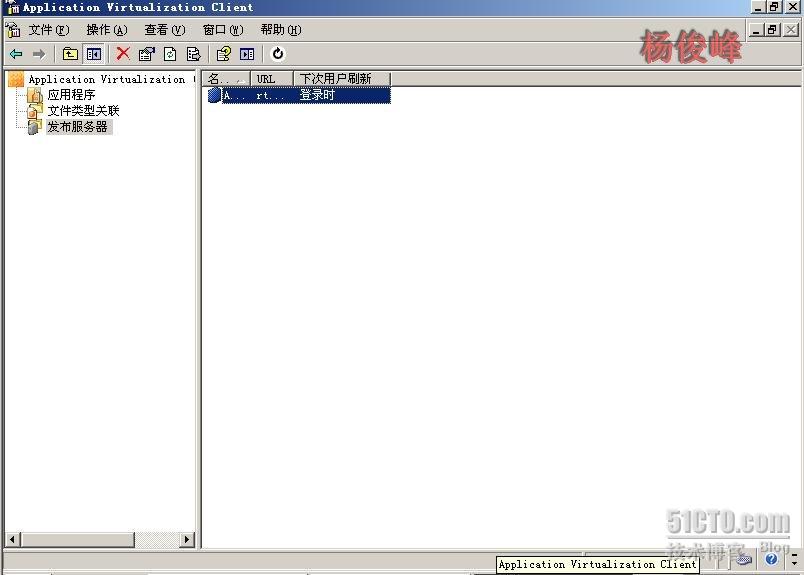Select Application Virtualization root node

click(107, 79)
